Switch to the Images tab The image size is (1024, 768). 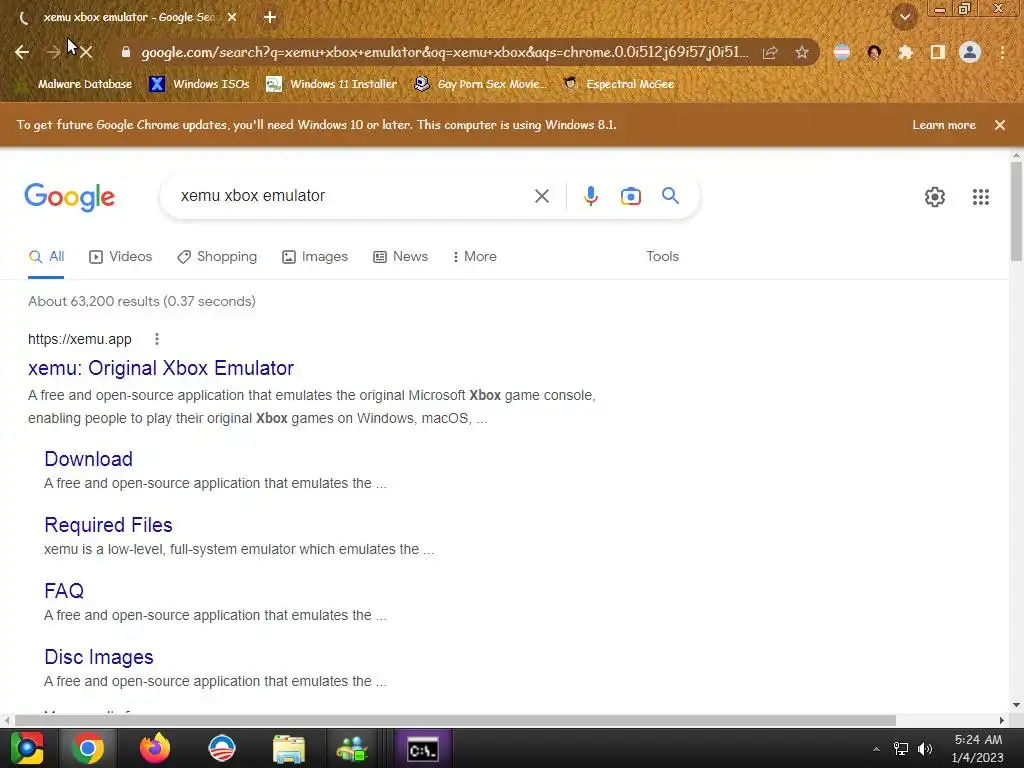(x=315, y=257)
